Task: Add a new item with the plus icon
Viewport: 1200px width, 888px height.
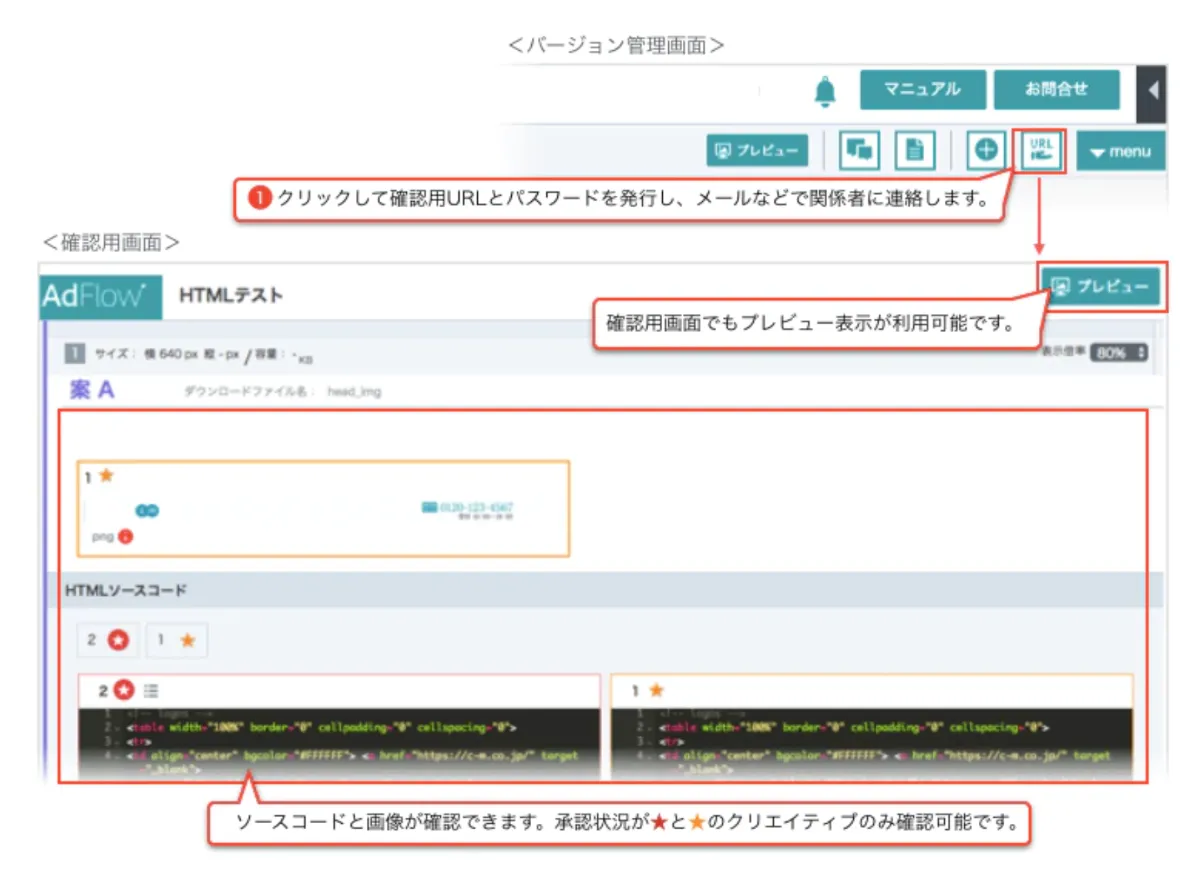Action: 987,151
